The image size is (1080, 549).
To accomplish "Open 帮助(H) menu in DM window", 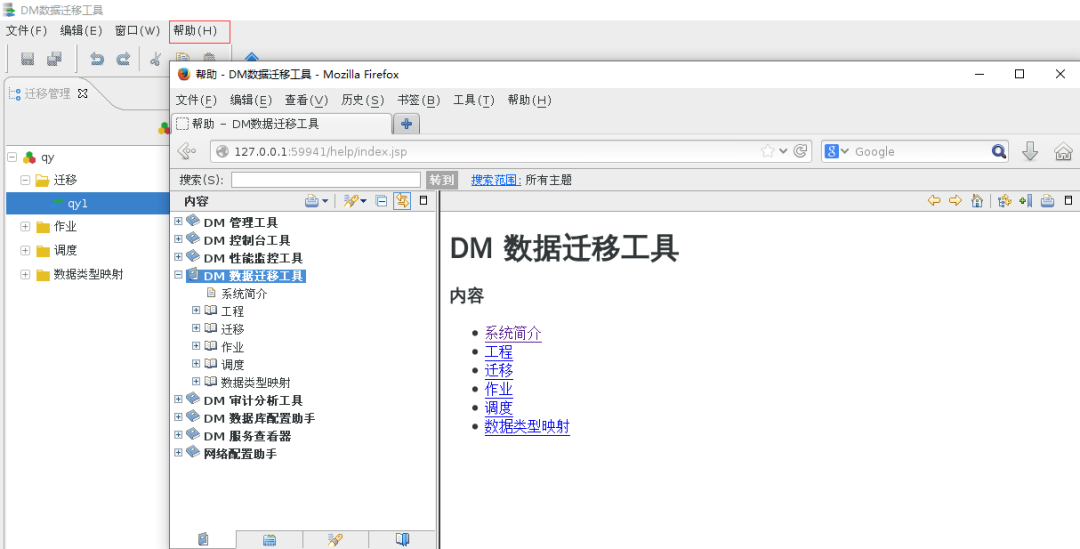I will [196, 31].
